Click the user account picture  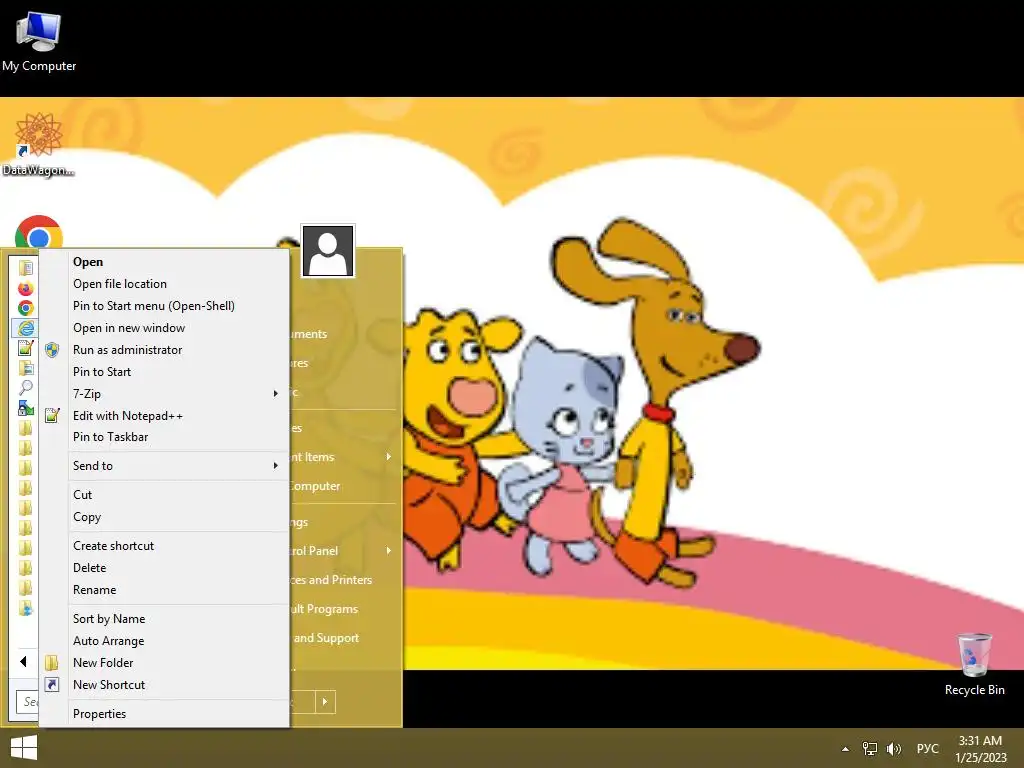point(328,251)
